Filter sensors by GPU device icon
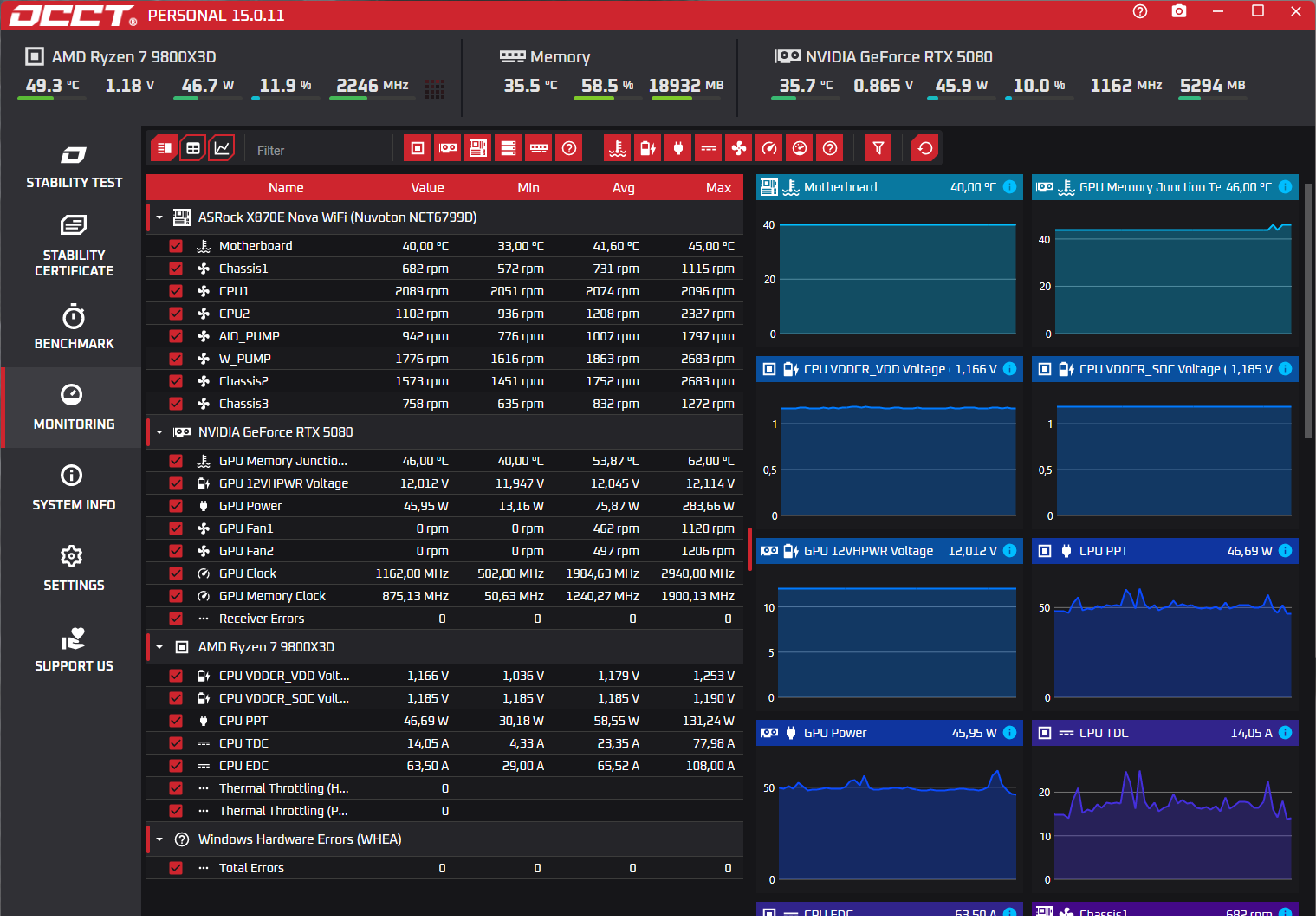This screenshot has width=1316, height=920. [x=448, y=148]
